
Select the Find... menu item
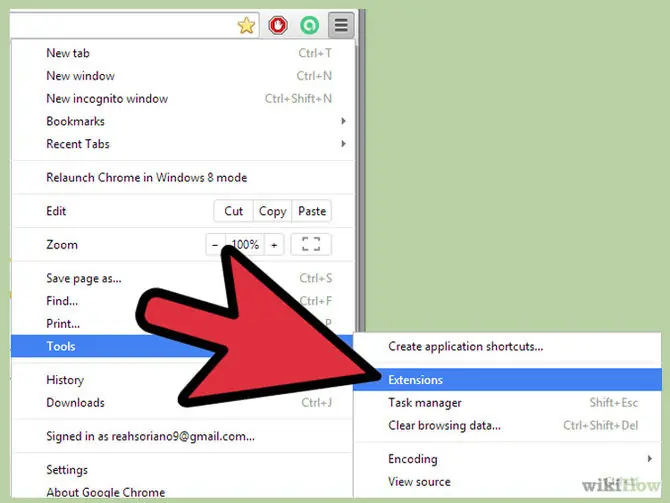tap(183, 301)
